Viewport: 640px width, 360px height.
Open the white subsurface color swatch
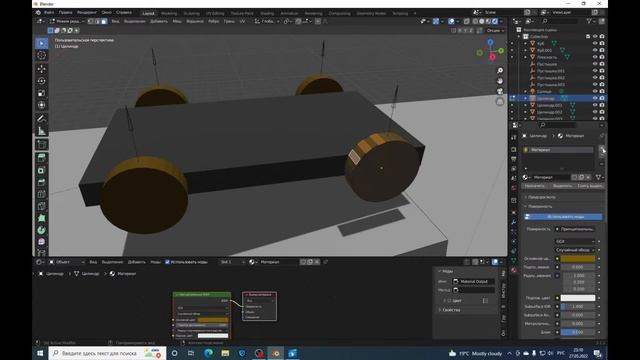[578, 298]
